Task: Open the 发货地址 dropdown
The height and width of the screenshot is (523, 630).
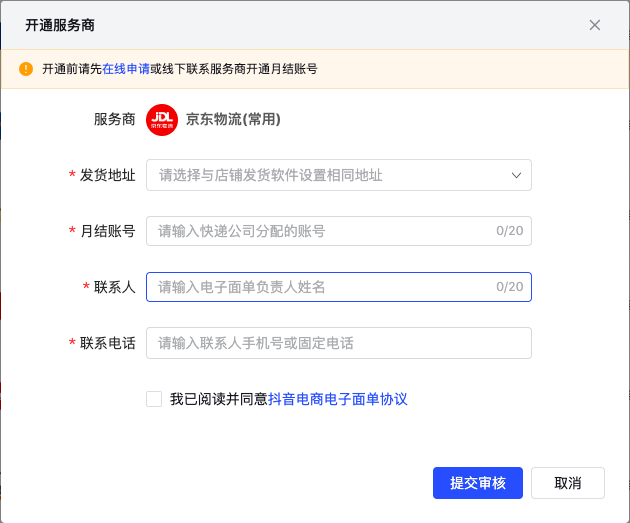Action: click(339, 175)
